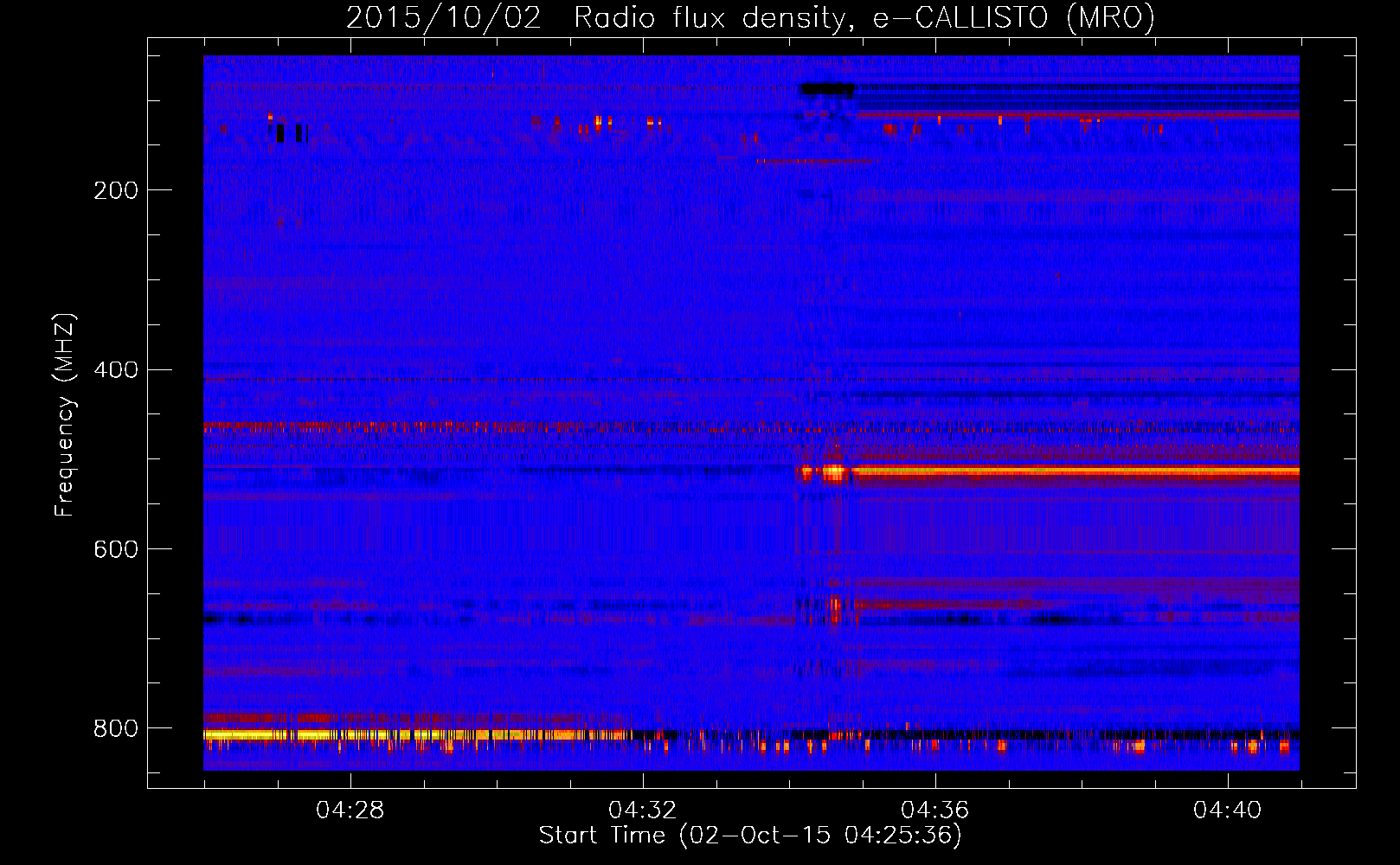
Task: Click the 04:40 time tick label
Action: click(x=1227, y=811)
